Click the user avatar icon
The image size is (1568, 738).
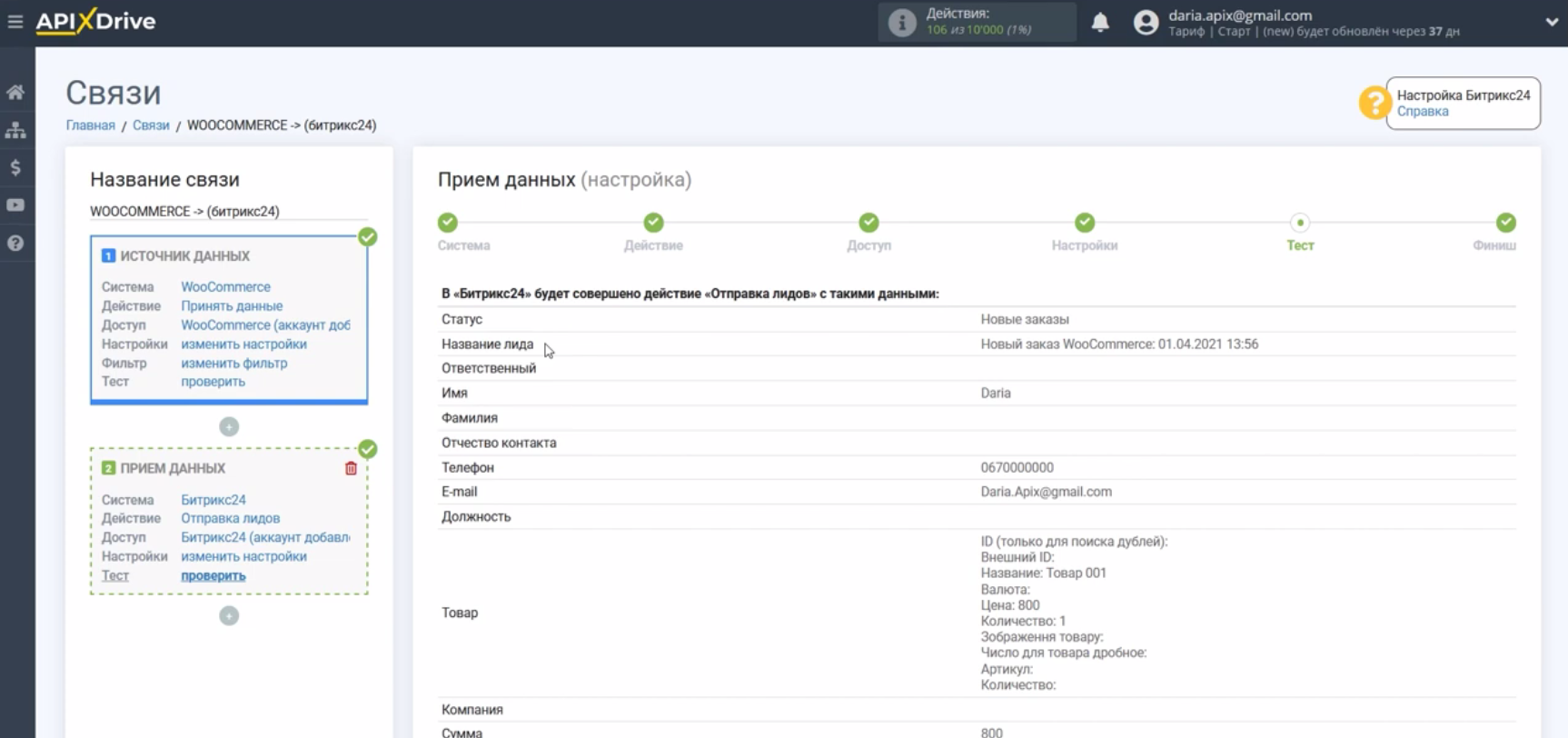1146,22
